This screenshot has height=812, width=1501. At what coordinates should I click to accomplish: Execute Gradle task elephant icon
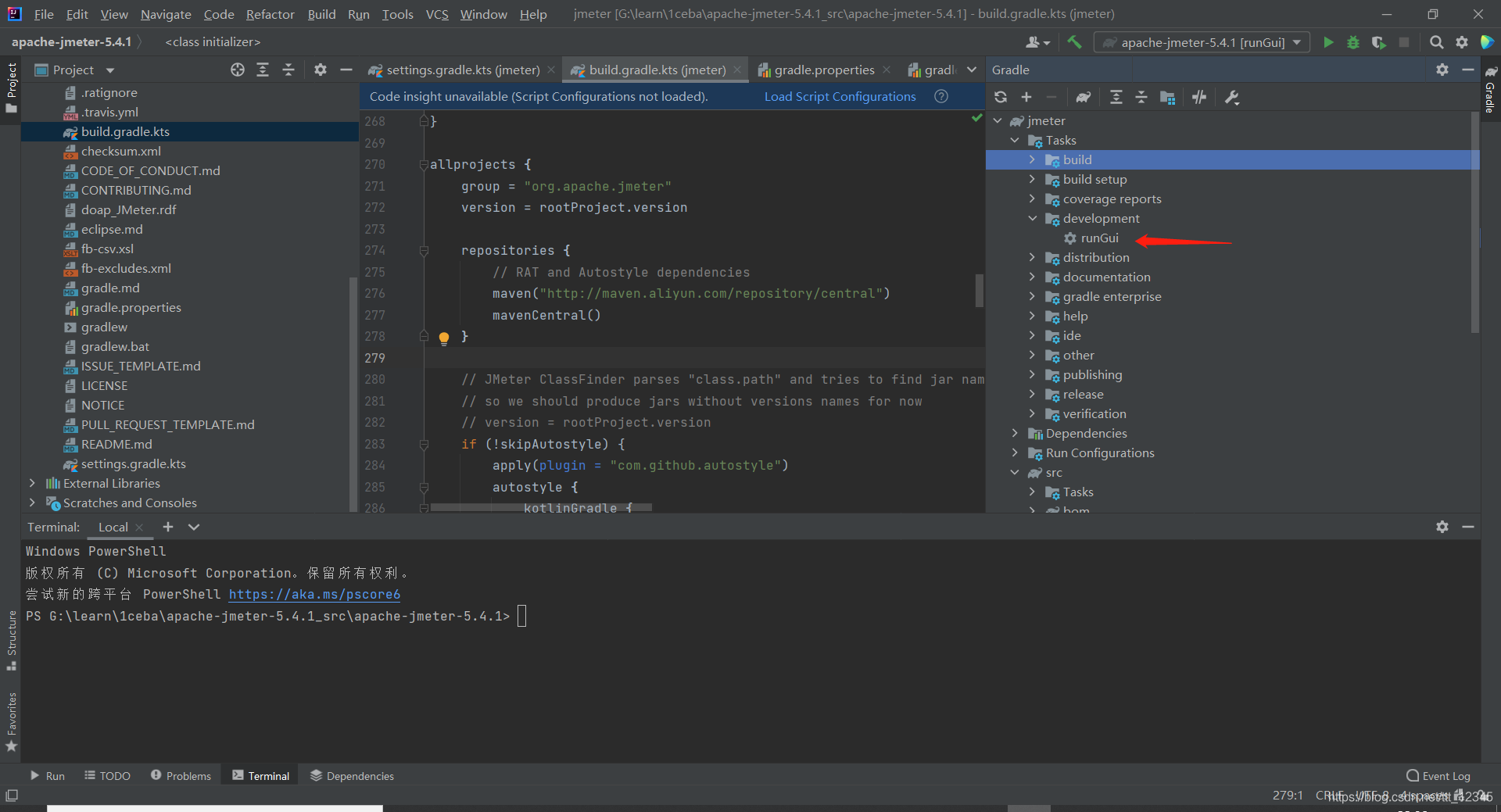point(1083,97)
